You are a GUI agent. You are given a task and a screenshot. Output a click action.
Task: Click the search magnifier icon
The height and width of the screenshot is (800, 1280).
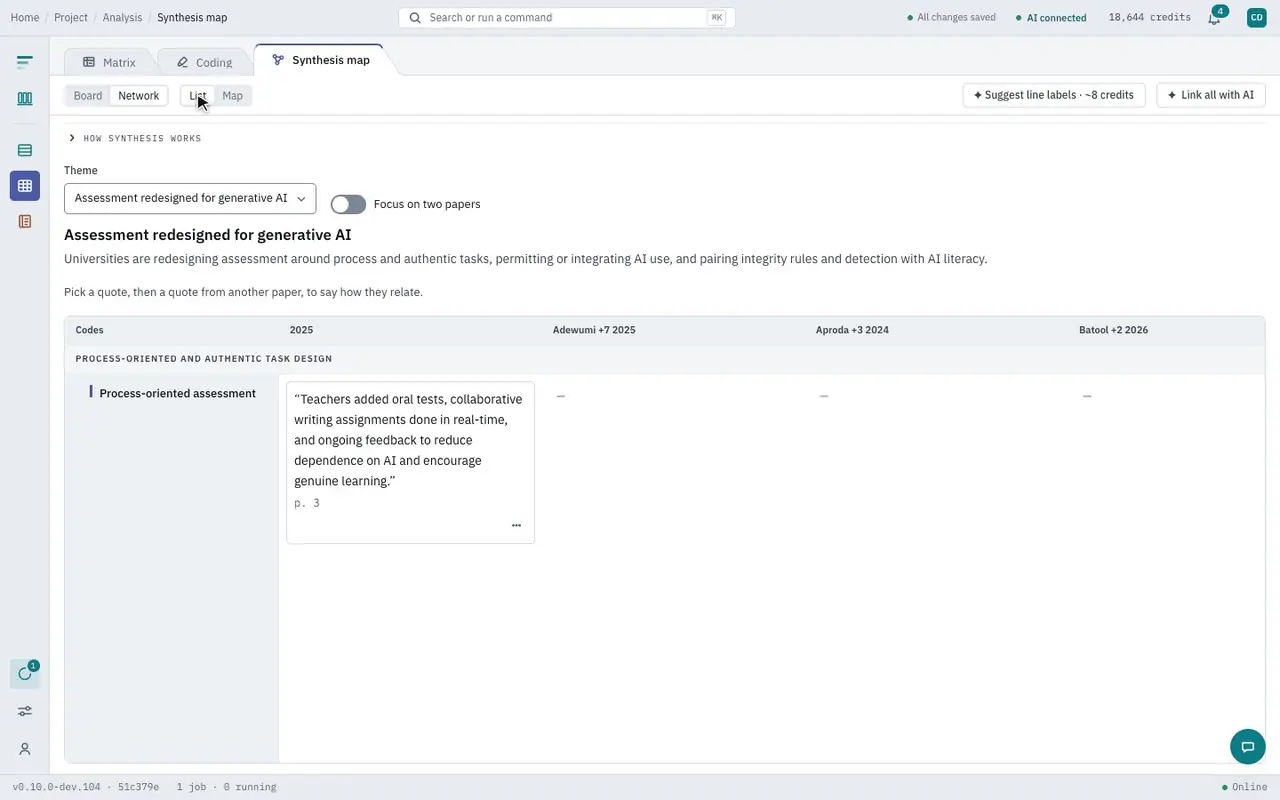click(415, 18)
